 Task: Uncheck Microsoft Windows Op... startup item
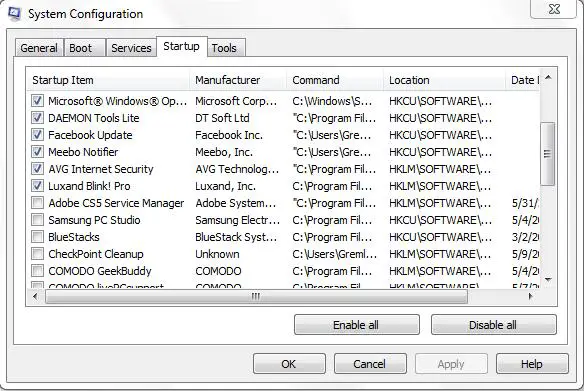pyautogui.click(x=37, y=101)
